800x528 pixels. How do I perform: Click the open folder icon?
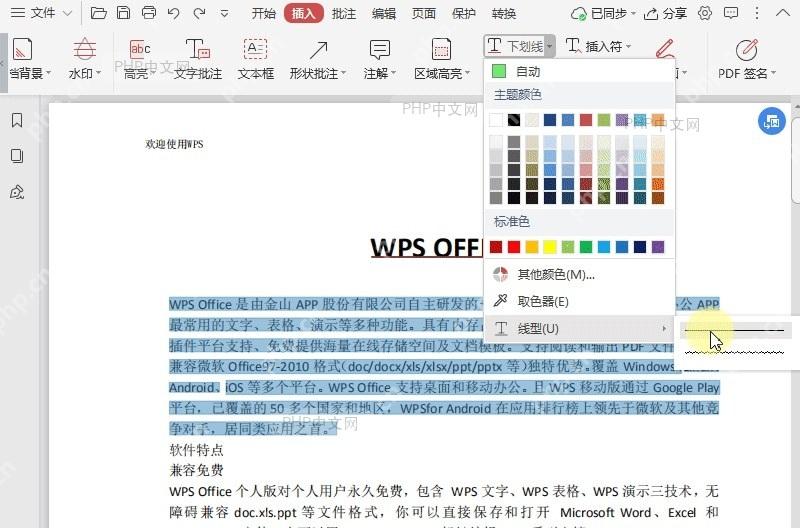click(x=98, y=13)
